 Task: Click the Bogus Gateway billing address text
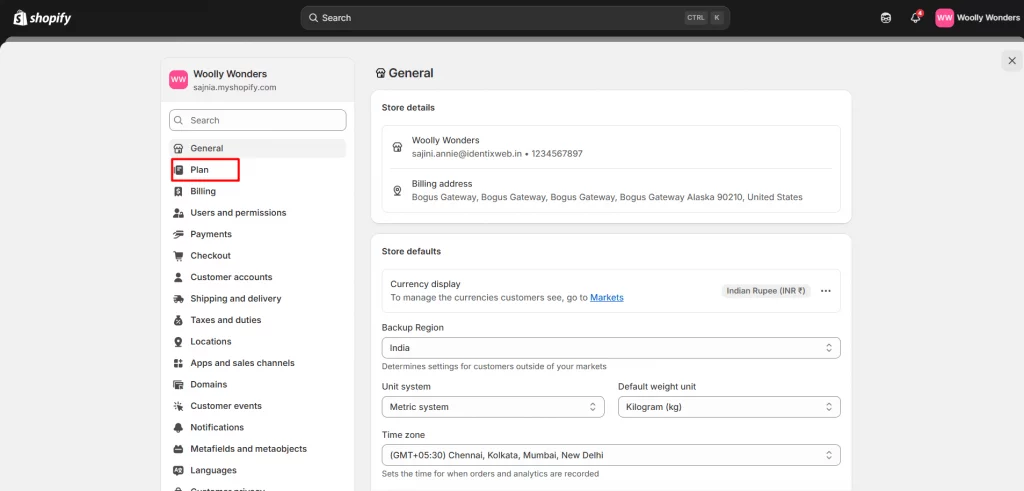[x=607, y=197]
